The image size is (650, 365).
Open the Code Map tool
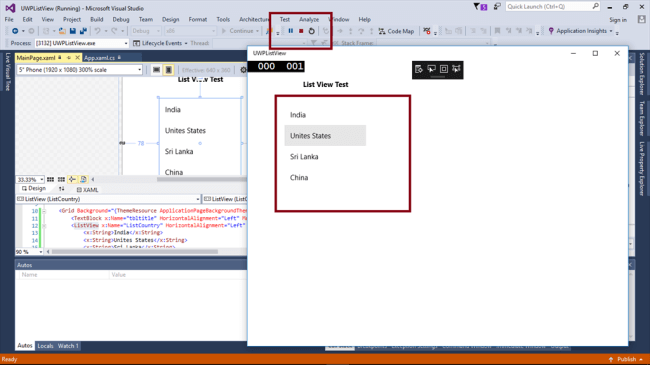coord(396,31)
